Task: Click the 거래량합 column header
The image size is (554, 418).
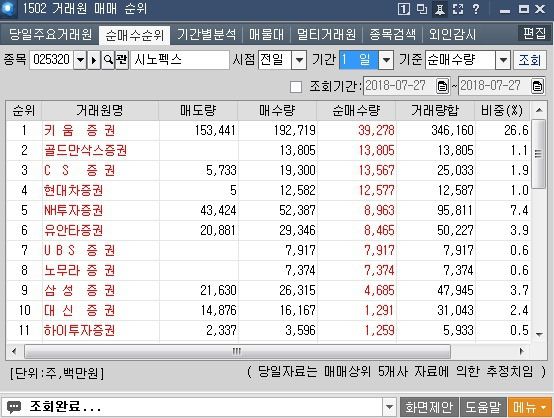Action: 435,111
